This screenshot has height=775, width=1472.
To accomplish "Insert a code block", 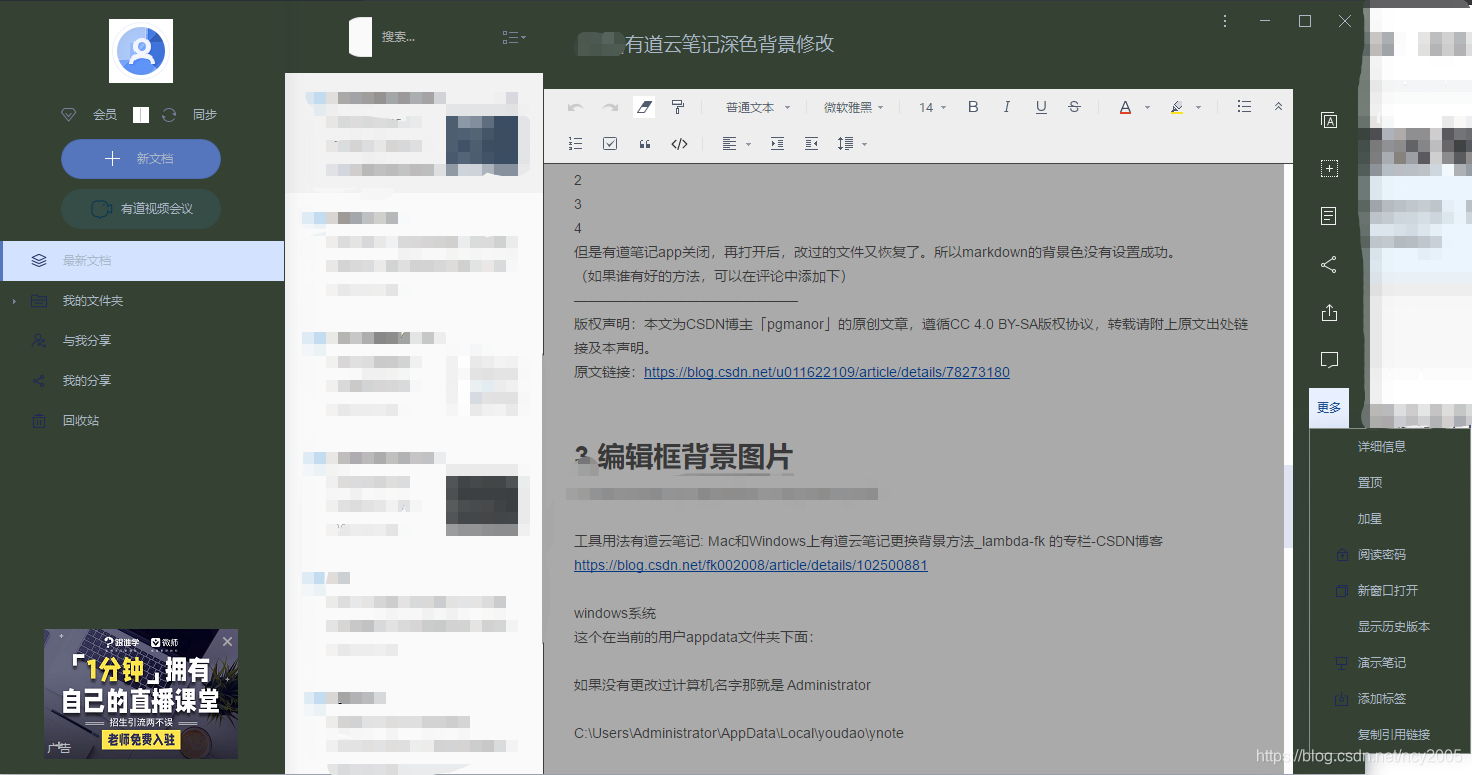I will coord(679,143).
